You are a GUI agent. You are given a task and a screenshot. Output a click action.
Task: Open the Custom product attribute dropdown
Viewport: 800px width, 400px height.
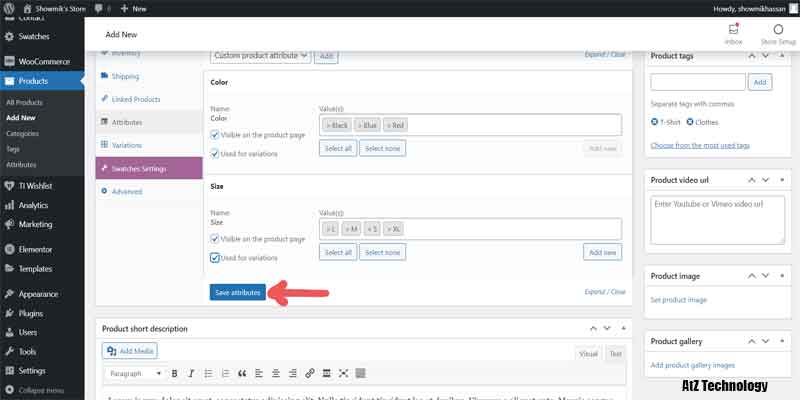[x=260, y=56]
